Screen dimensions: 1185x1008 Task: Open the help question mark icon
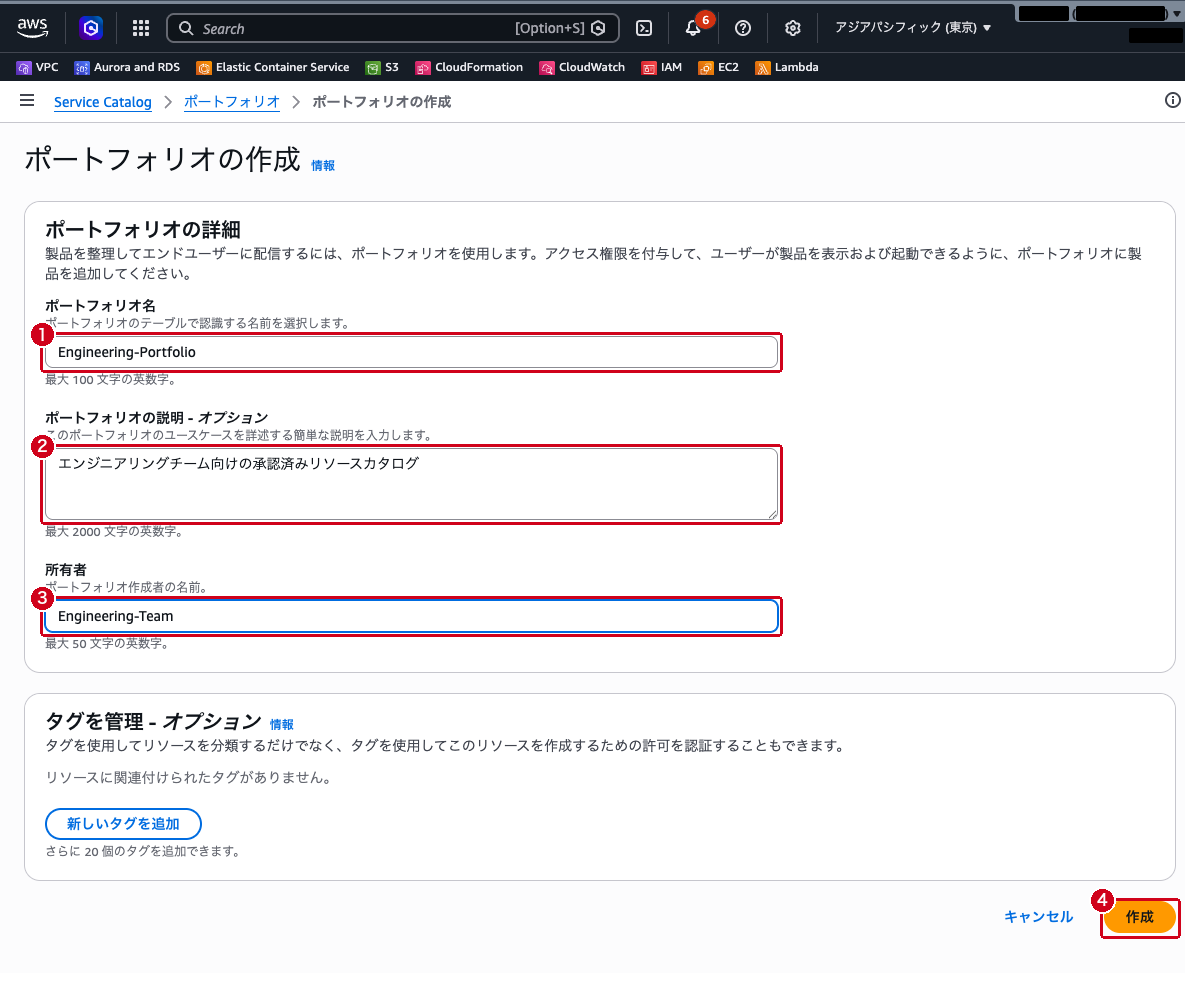coord(743,28)
